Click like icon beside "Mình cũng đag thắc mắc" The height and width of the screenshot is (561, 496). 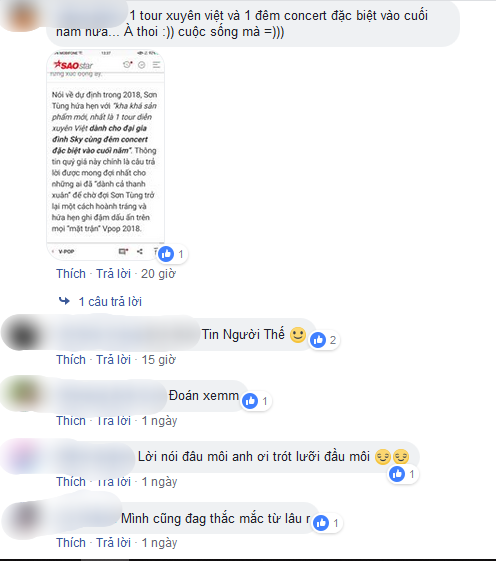321,523
